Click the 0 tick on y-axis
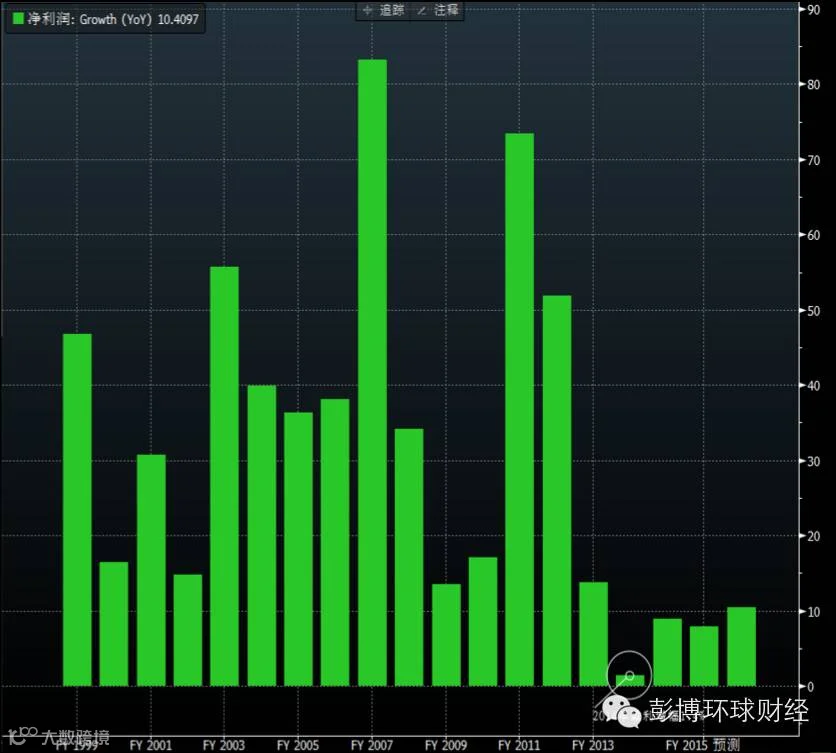This screenshot has height=753, width=836. click(810, 687)
